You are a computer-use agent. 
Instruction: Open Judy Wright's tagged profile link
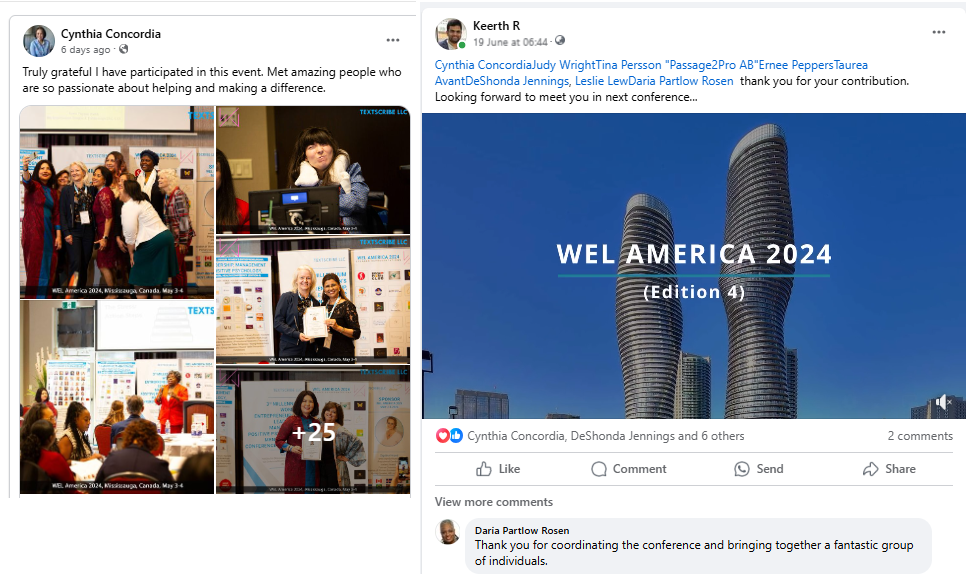(x=564, y=65)
